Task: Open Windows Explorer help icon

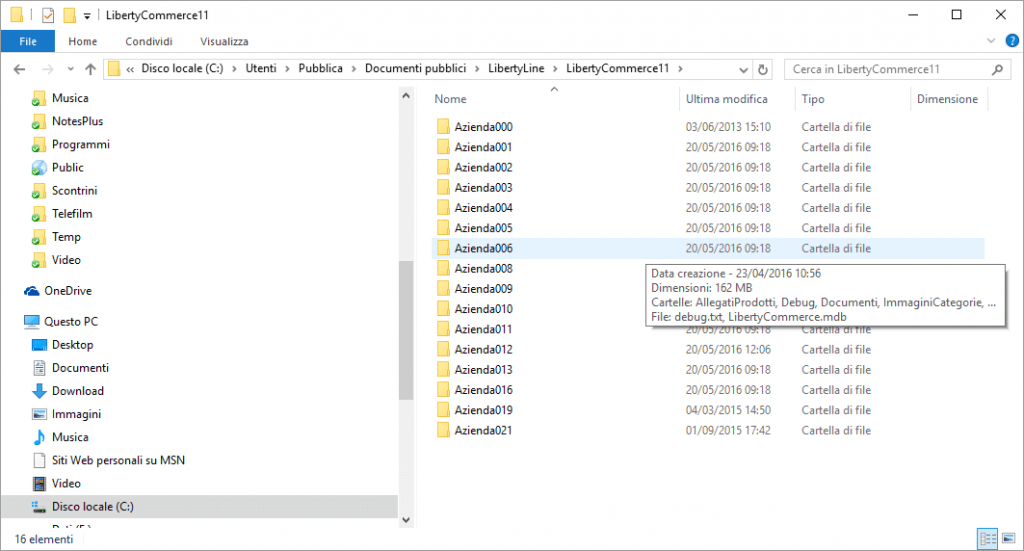Action: point(1012,41)
